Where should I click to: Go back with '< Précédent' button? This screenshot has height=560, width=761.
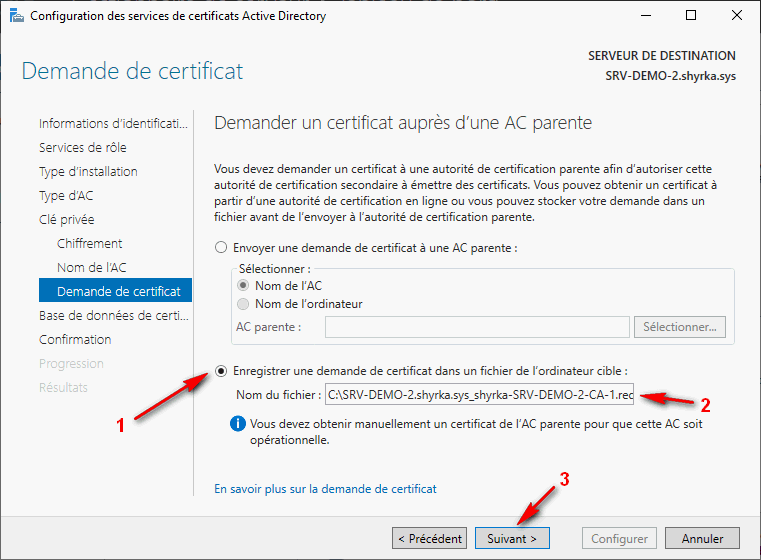pyautogui.click(x=430, y=538)
